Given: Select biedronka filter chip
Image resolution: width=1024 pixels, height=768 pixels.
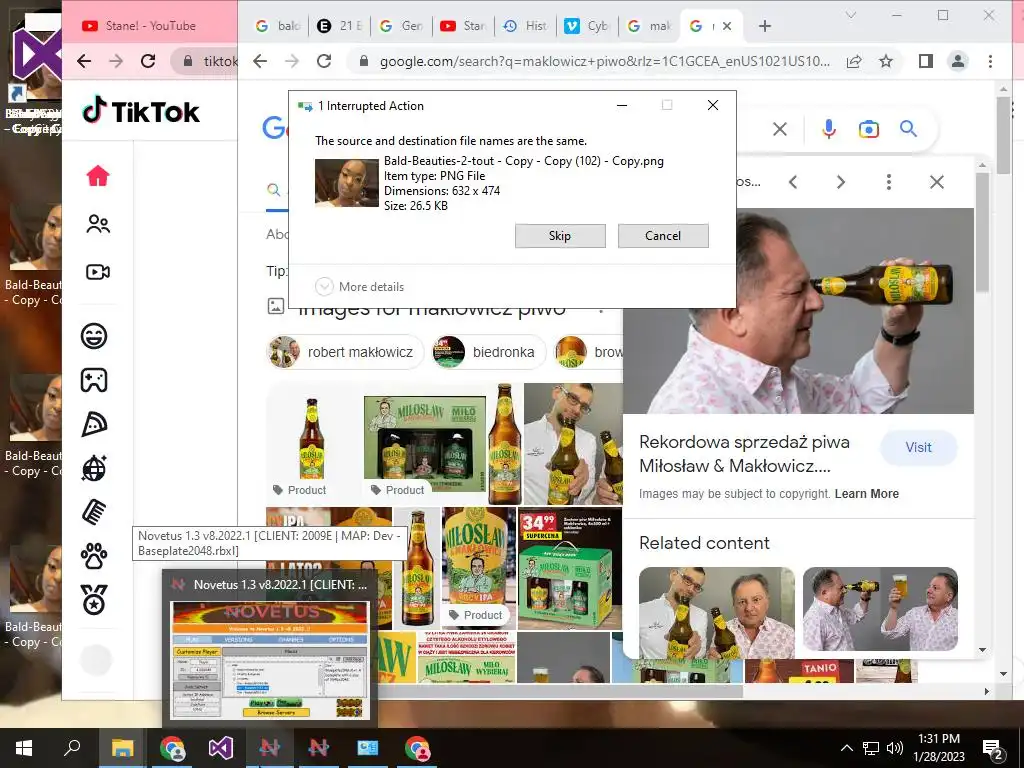Looking at the screenshot, I should (487, 352).
